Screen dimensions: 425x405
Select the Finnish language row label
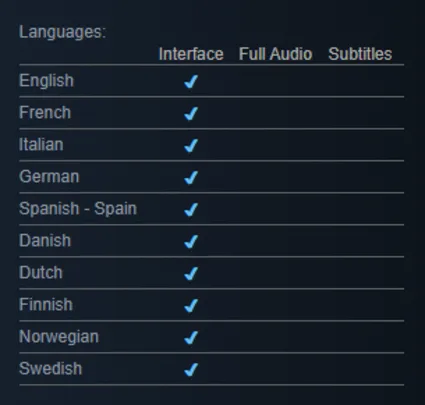click(x=46, y=304)
